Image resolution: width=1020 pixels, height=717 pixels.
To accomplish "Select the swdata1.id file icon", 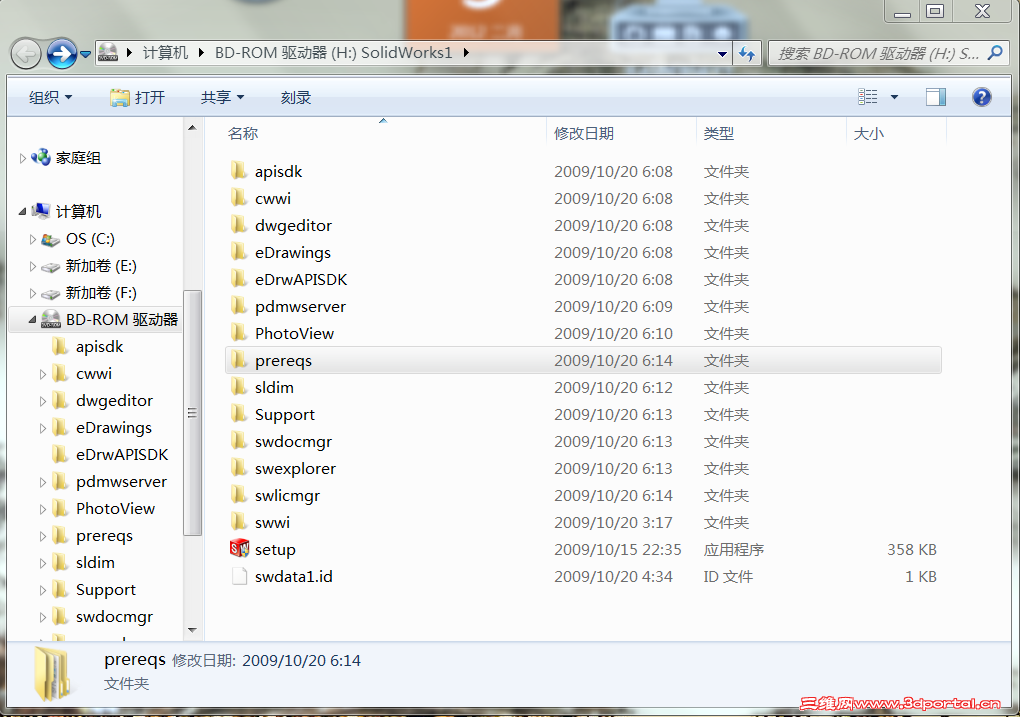I will [239, 576].
